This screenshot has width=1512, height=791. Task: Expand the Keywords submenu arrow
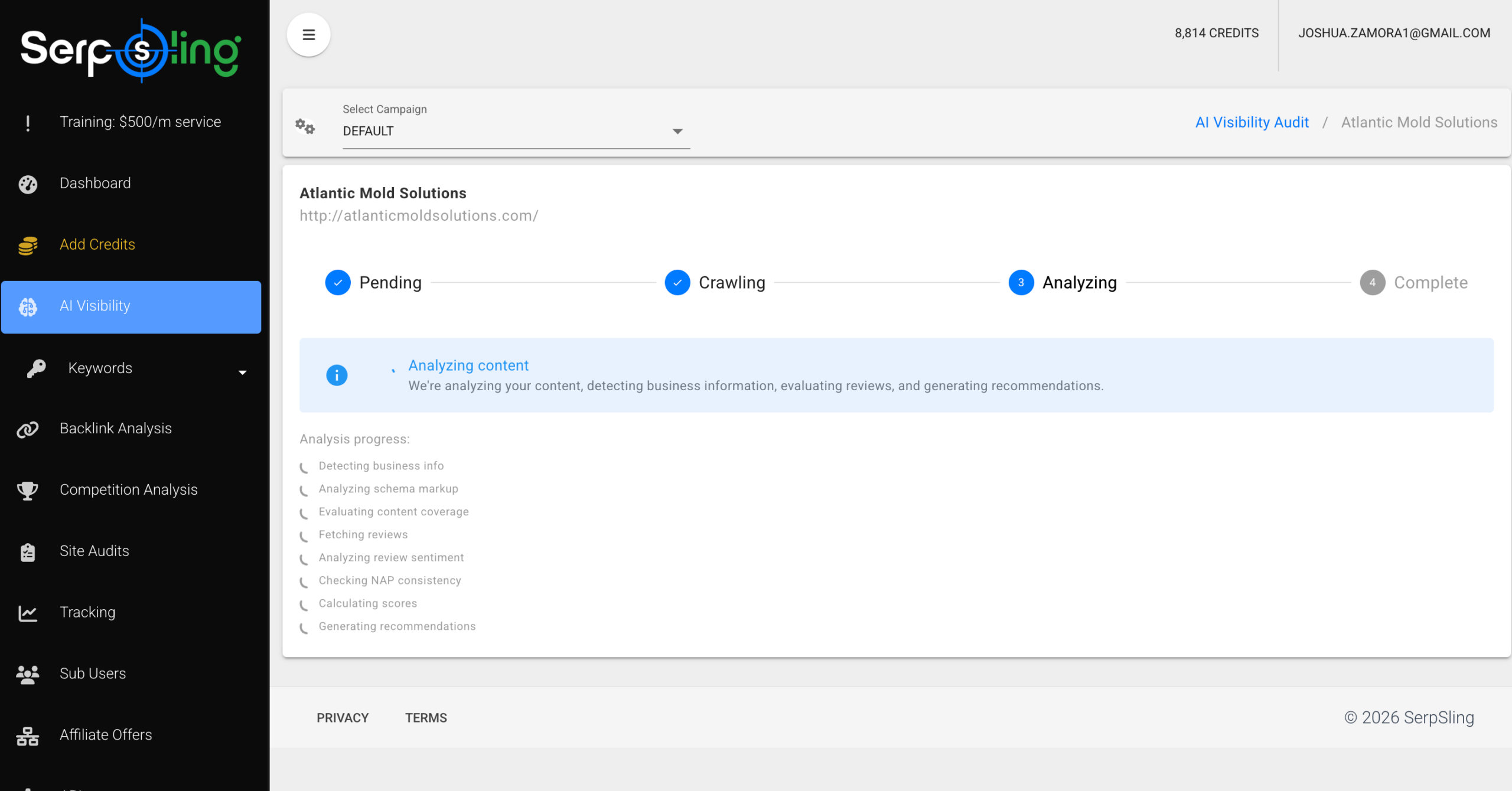click(242, 372)
